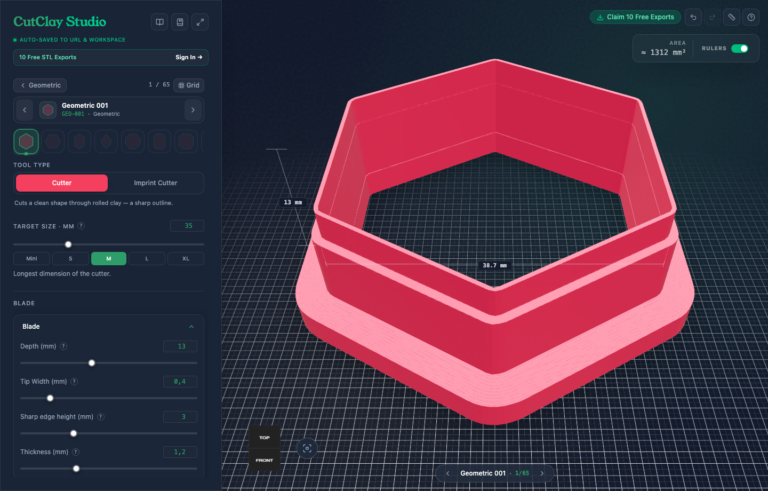Image resolution: width=768 pixels, height=491 pixels.
Task: Select the ruler measure tool icon
Action: (731, 17)
